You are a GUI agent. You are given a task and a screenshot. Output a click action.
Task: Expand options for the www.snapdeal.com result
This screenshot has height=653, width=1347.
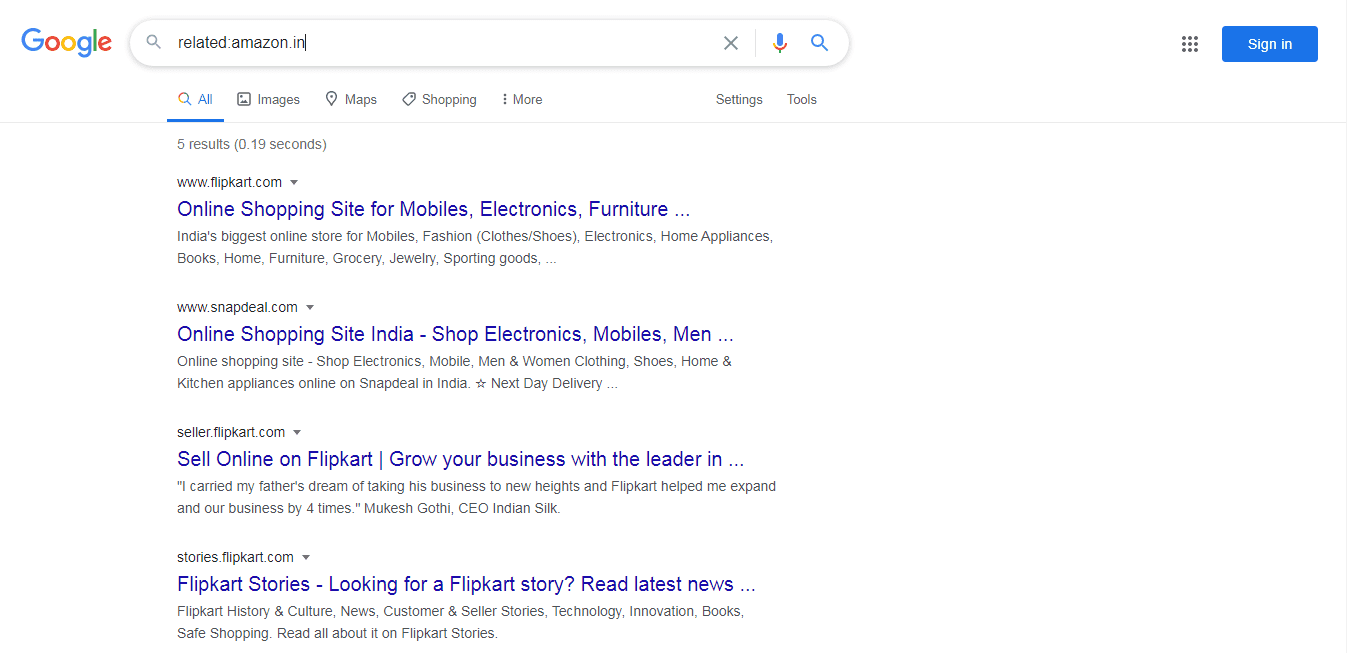(x=310, y=307)
